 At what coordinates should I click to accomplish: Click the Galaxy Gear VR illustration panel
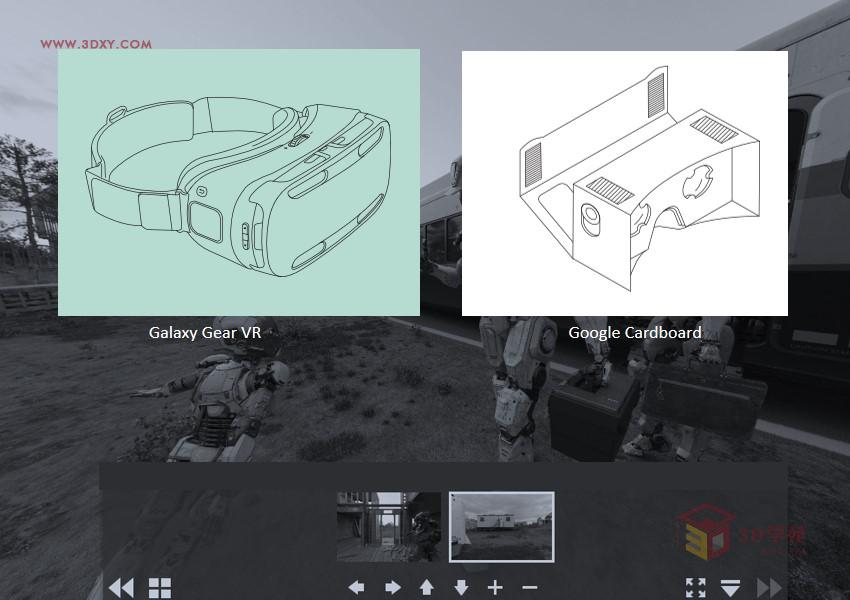tap(240, 183)
